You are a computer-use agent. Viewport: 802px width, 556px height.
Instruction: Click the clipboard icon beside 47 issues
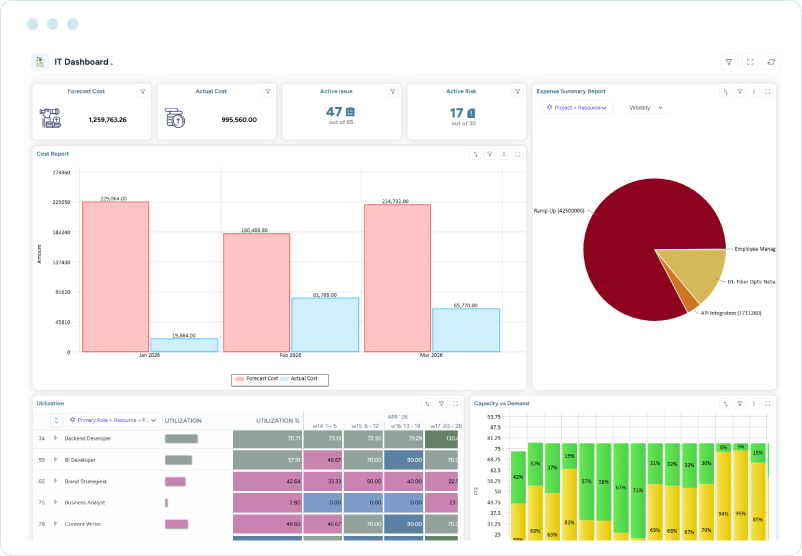click(350, 112)
